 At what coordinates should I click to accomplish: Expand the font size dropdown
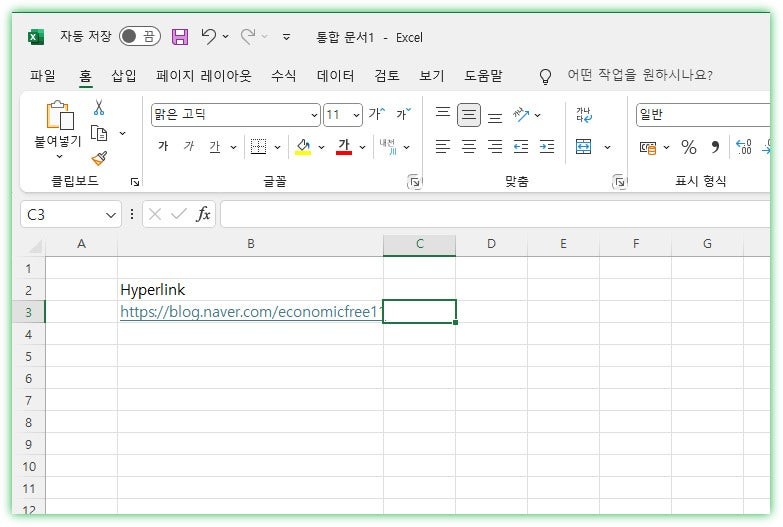(356, 115)
